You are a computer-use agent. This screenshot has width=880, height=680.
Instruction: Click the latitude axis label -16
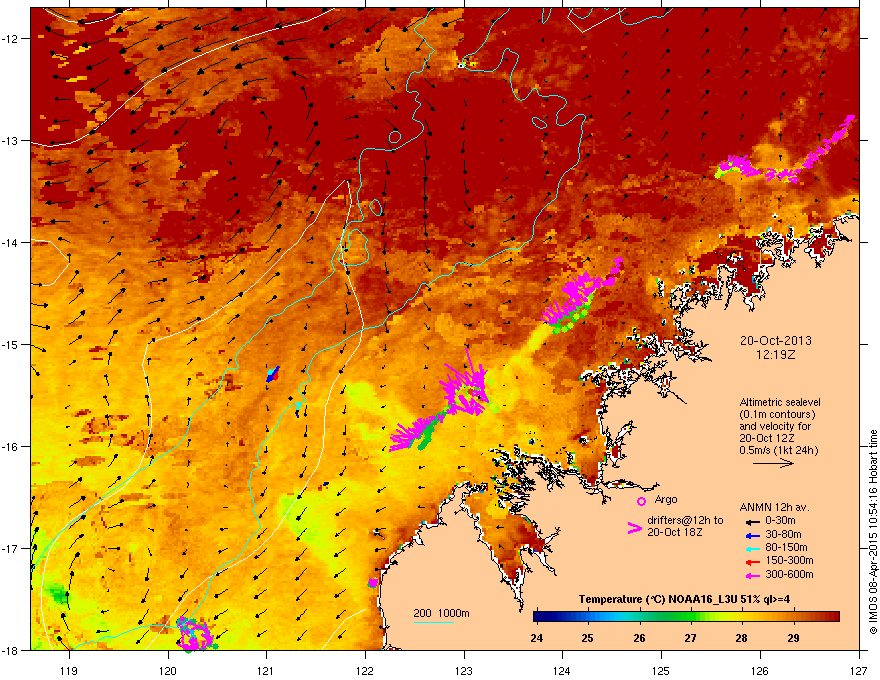coord(10,447)
